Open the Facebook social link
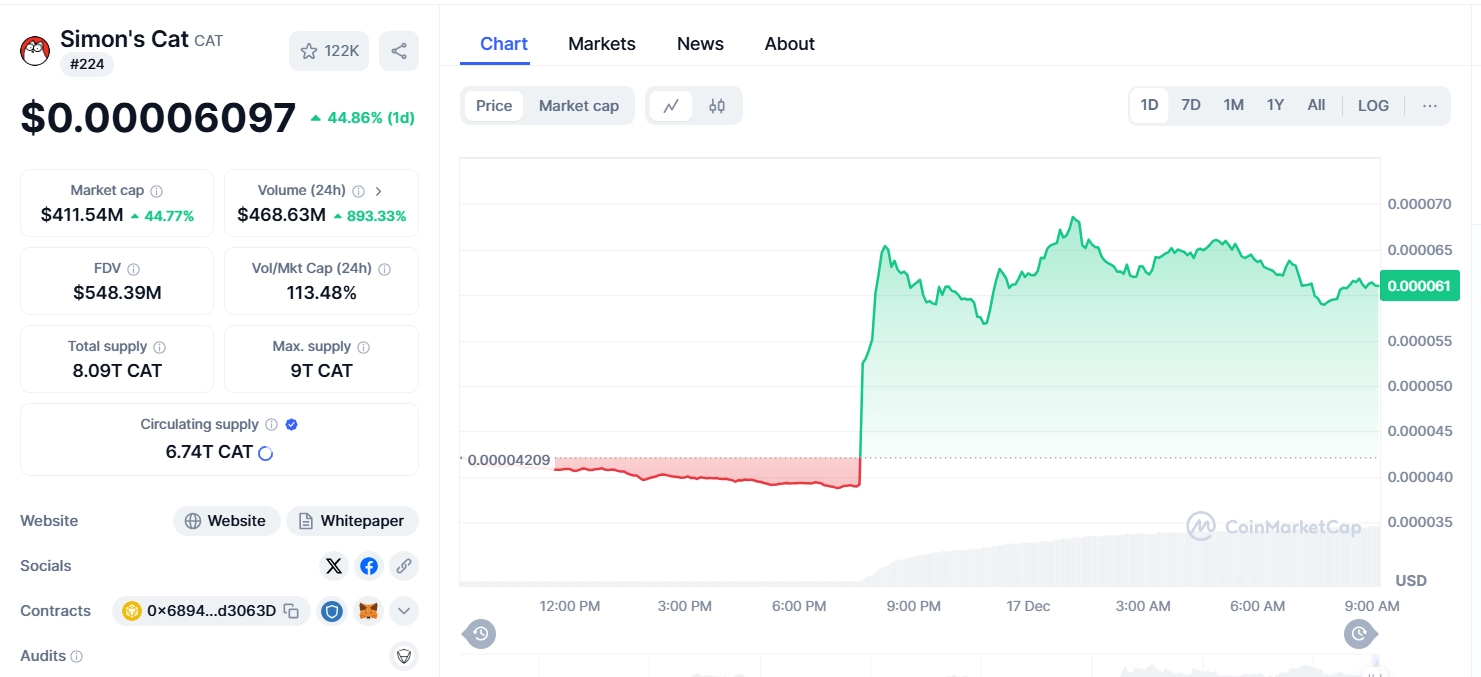This screenshot has height=677, width=1481. (369, 566)
